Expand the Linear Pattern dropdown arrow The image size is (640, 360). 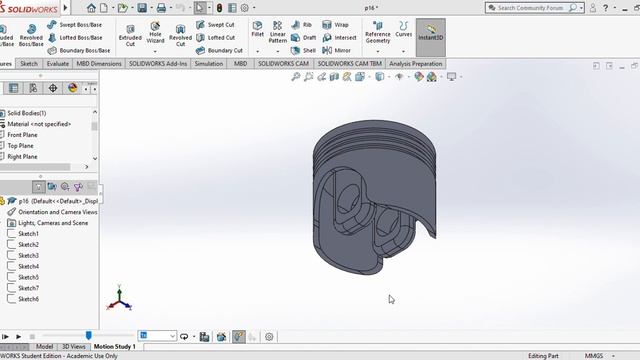click(278, 51)
